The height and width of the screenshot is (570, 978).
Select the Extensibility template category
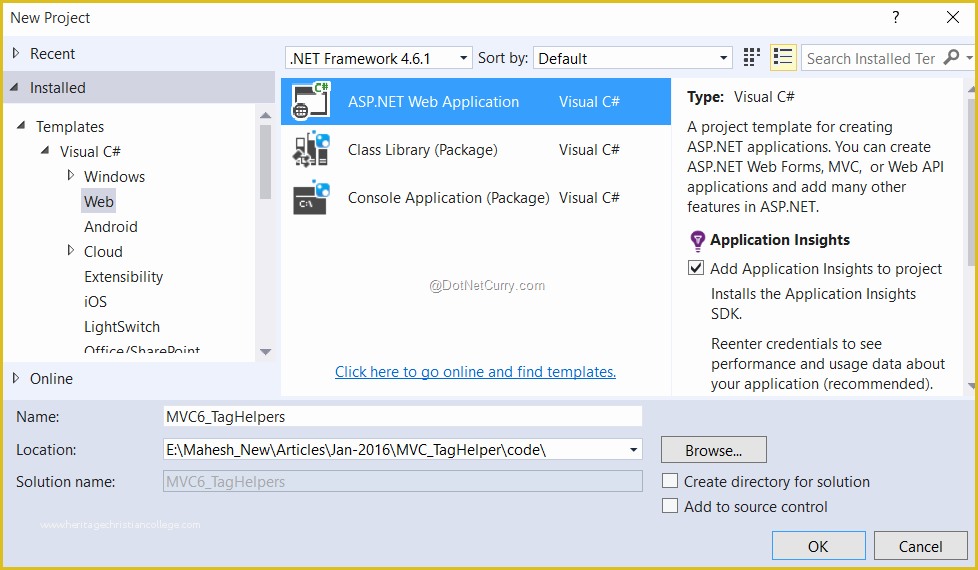(123, 276)
